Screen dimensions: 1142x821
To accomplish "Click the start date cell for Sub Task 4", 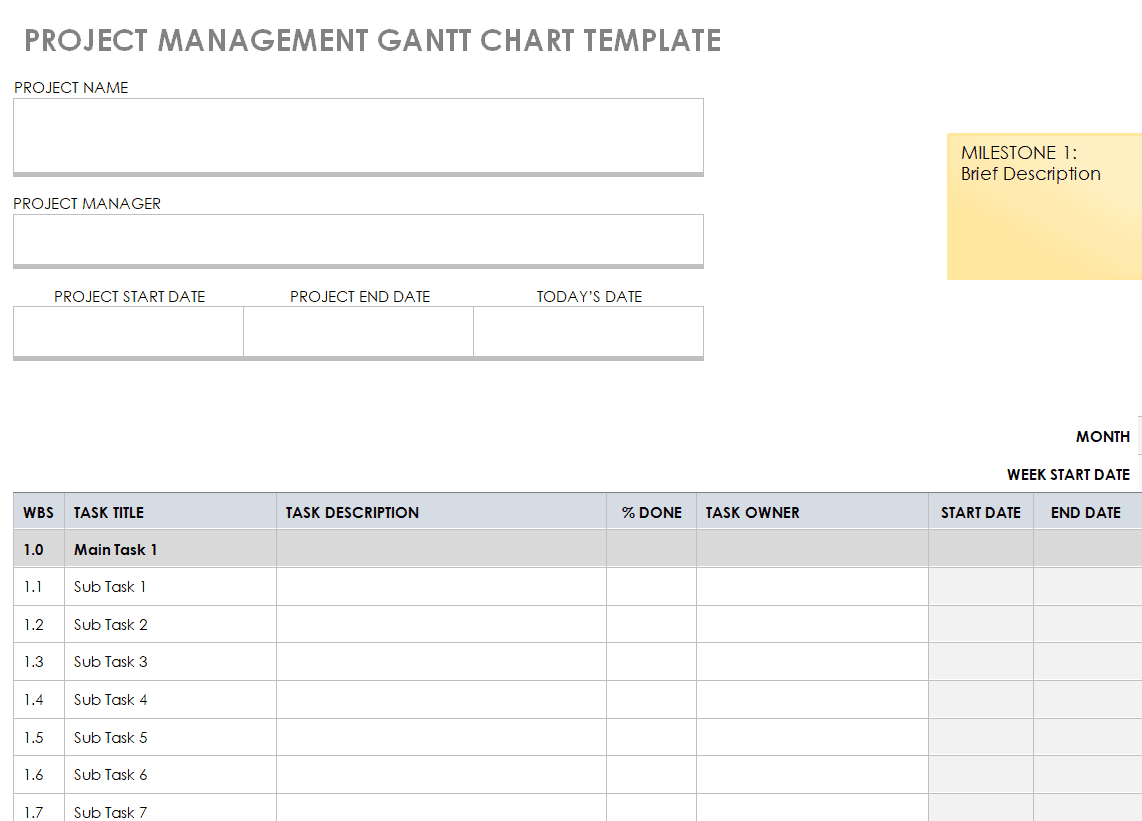I will point(980,699).
